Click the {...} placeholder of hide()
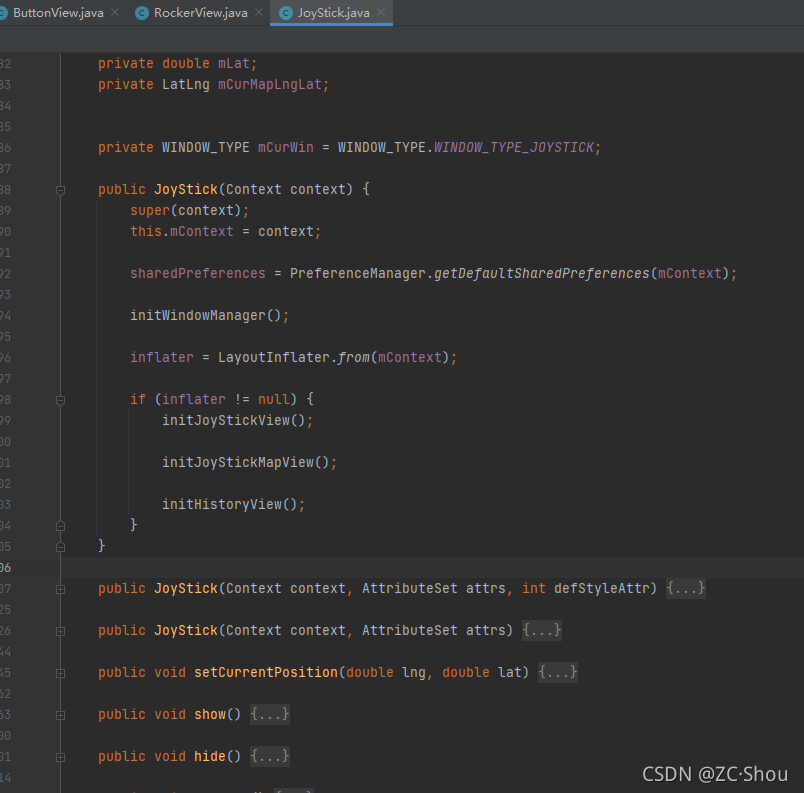 [x=270, y=756]
